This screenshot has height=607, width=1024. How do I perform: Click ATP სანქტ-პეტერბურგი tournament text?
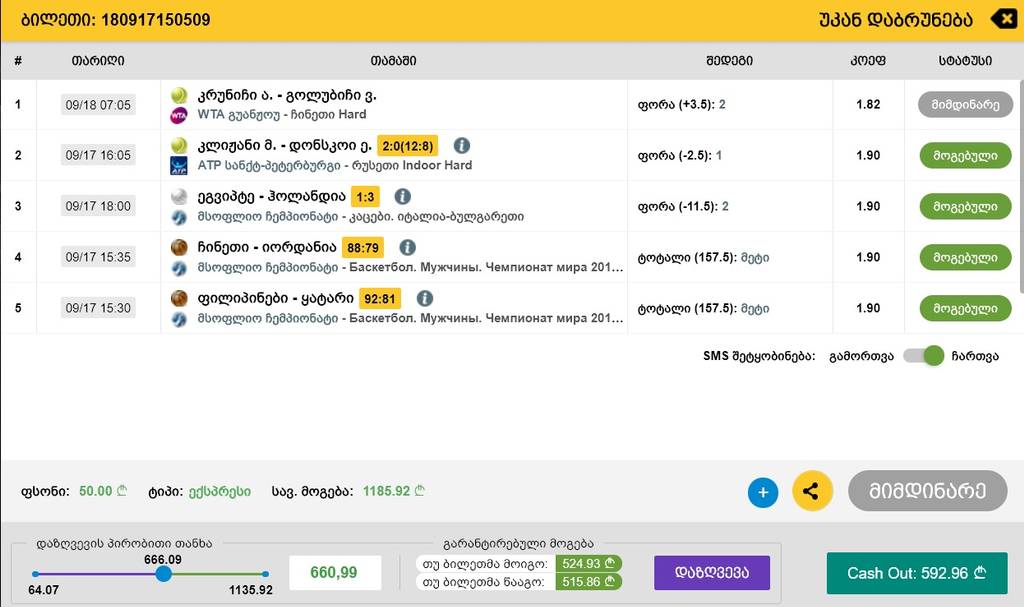click(x=269, y=166)
